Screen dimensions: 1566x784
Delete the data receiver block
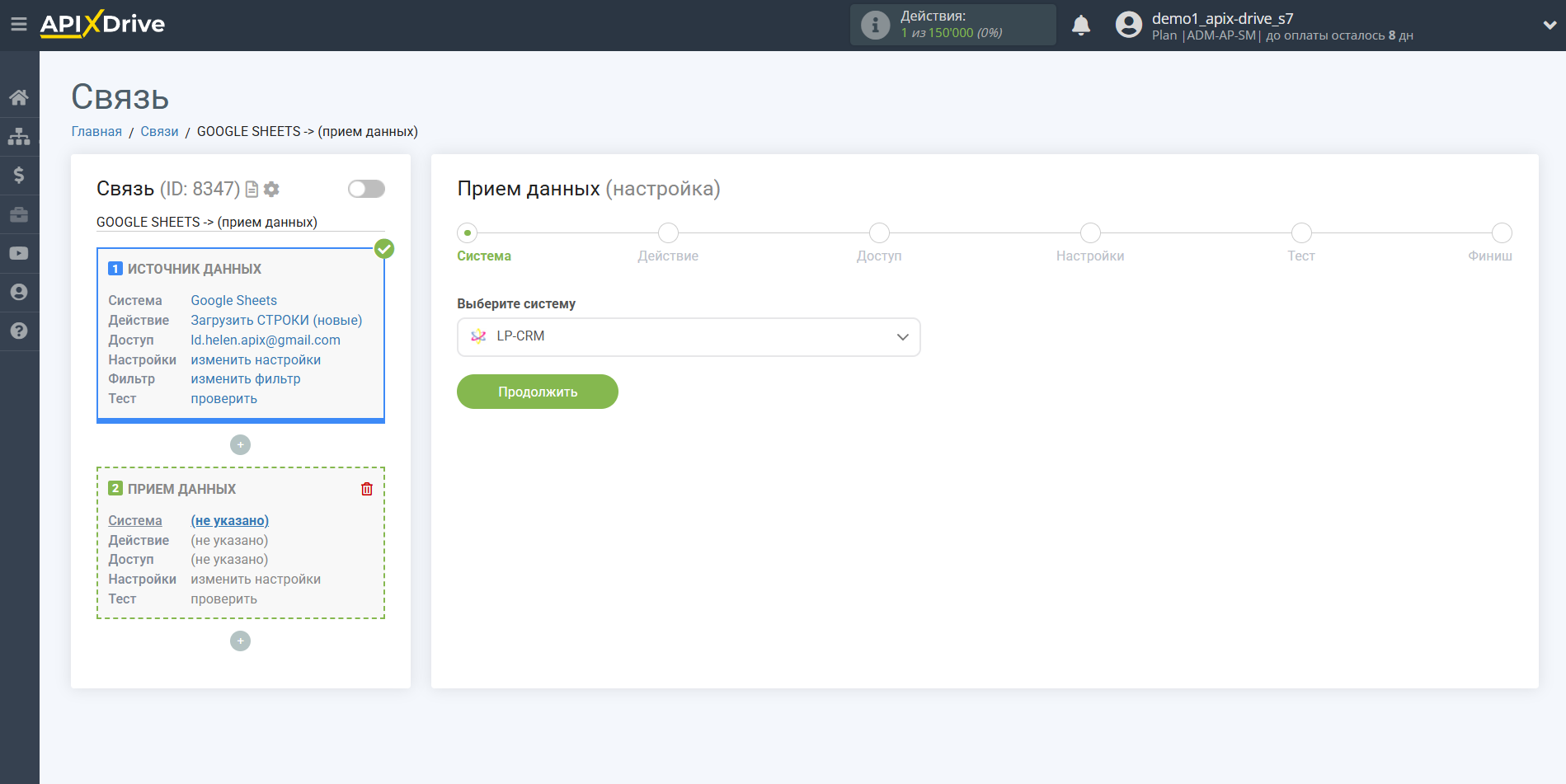(x=367, y=489)
